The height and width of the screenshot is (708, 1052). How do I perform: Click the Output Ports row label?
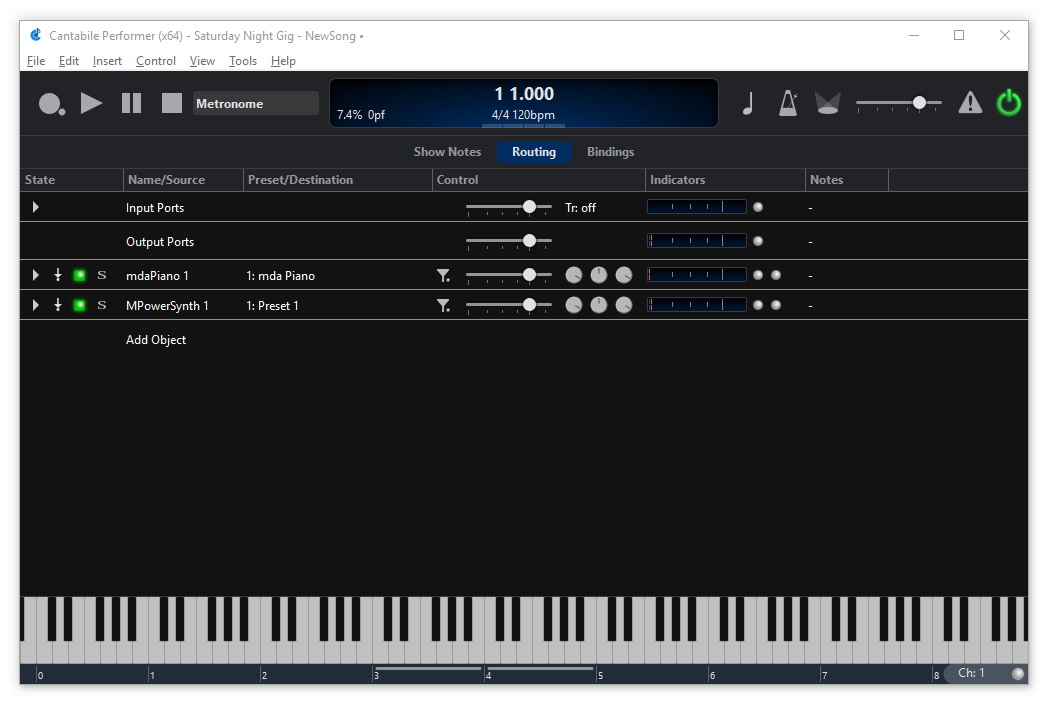tap(160, 242)
